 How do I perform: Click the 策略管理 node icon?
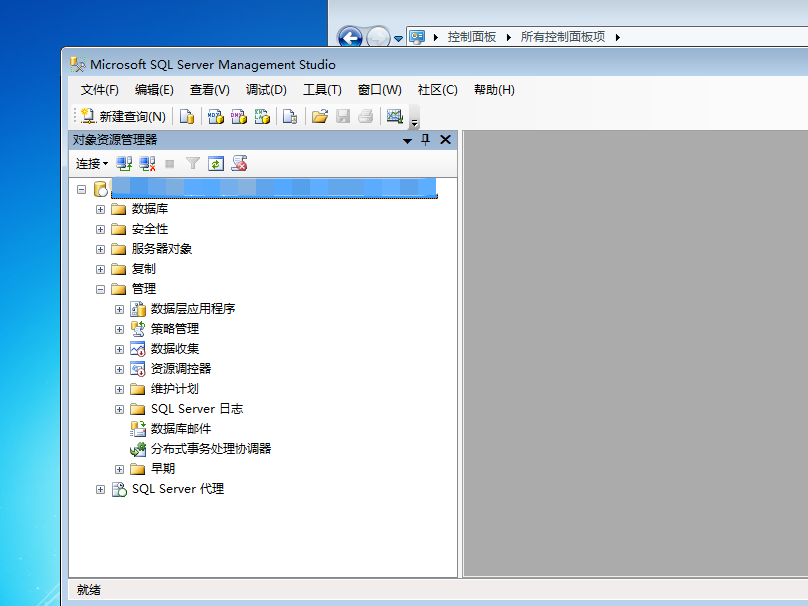138,329
